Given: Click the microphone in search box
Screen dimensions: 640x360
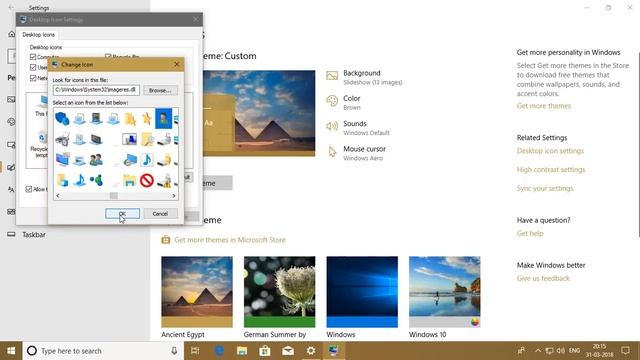Looking at the screenshot, I should point(174,351).
